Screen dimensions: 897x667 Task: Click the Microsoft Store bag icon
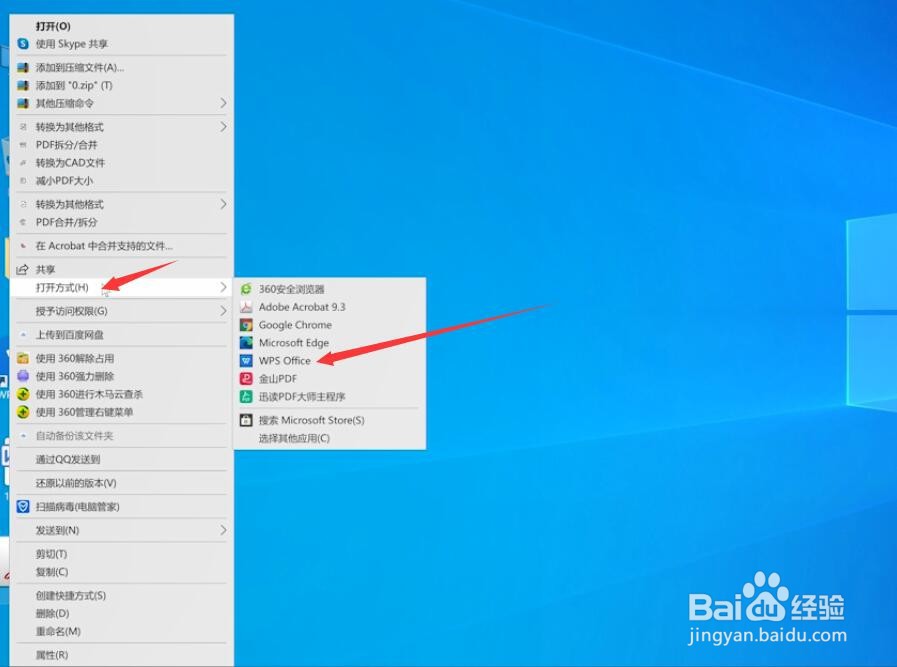(246, 420)
